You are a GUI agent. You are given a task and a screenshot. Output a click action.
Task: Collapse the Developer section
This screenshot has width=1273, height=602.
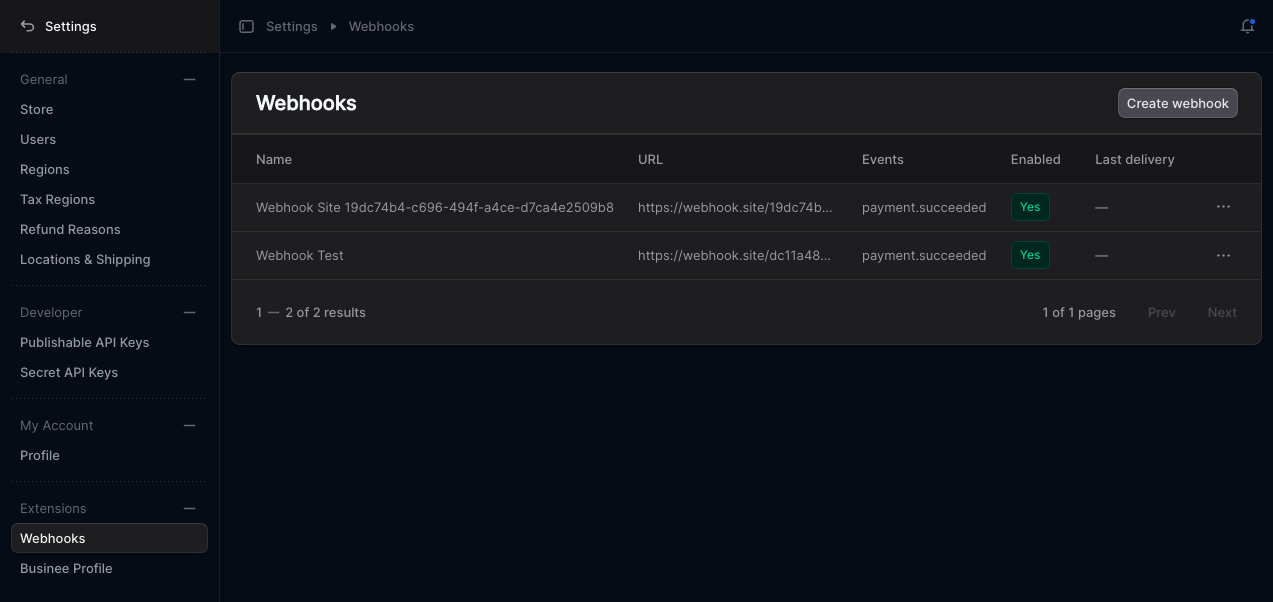189,312
